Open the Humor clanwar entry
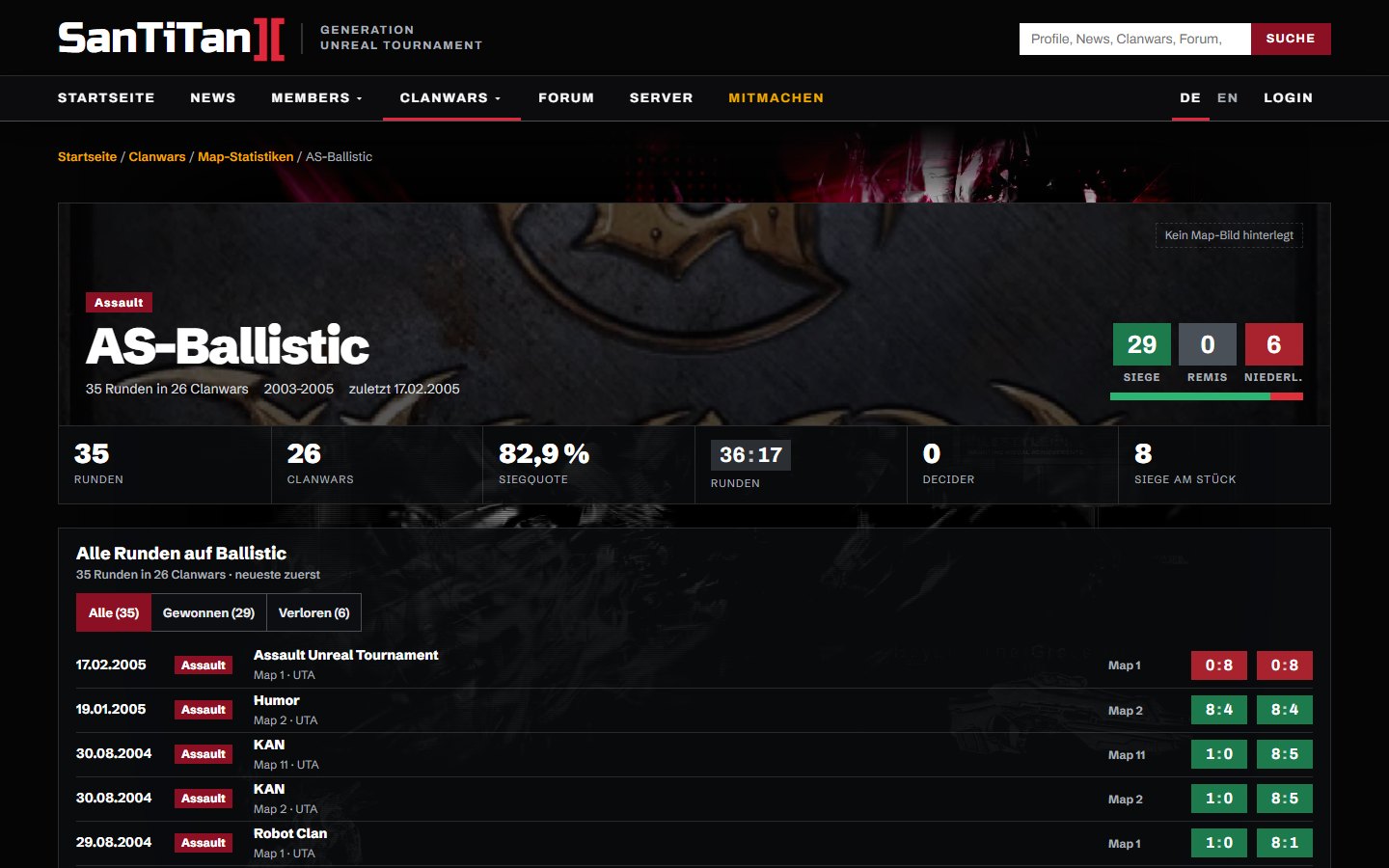 point(277,700)
